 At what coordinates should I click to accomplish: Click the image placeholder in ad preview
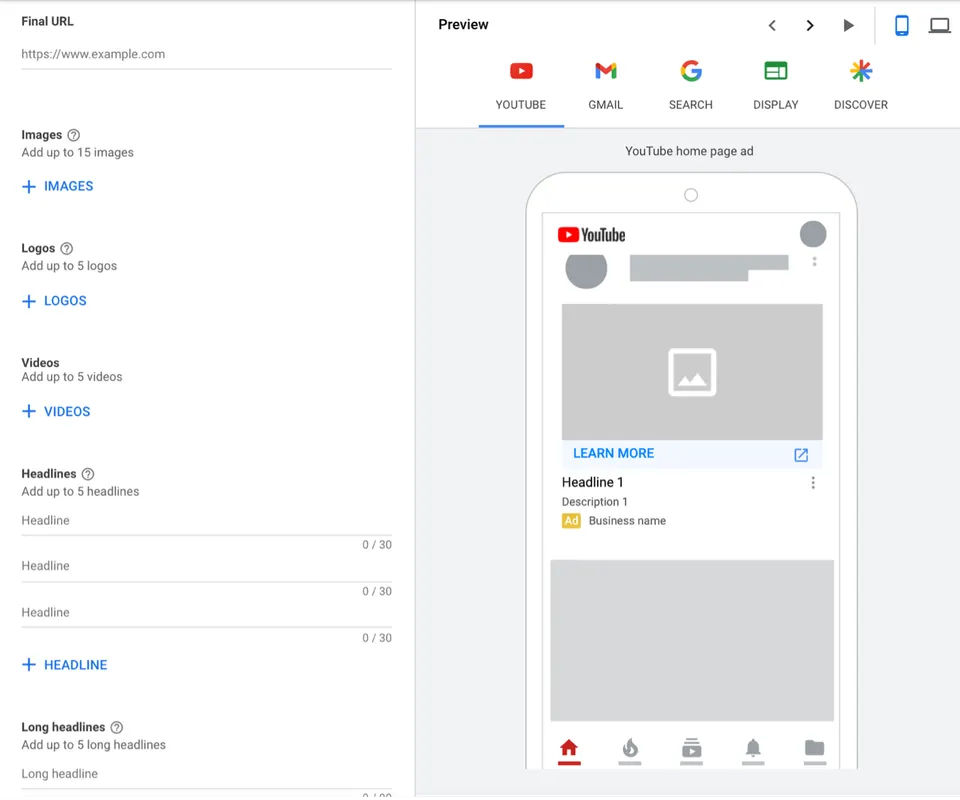coord(692,372)
